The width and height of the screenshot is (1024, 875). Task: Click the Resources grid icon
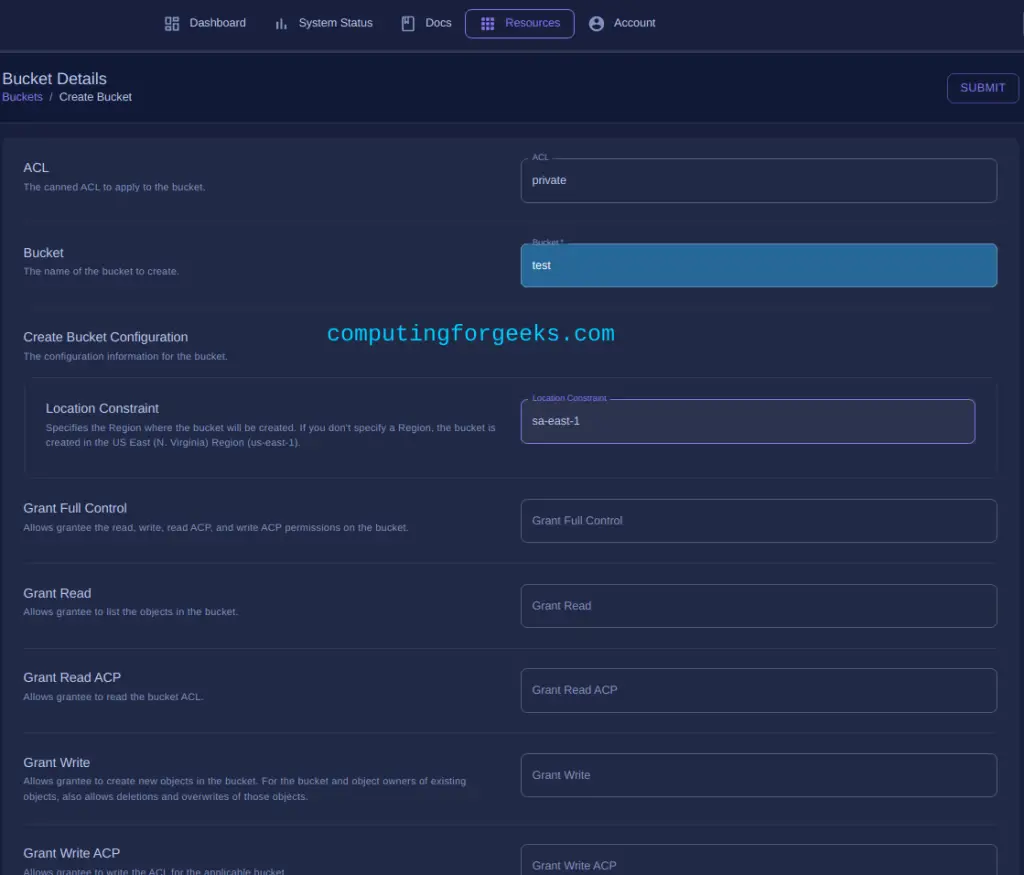click(487, 24)
